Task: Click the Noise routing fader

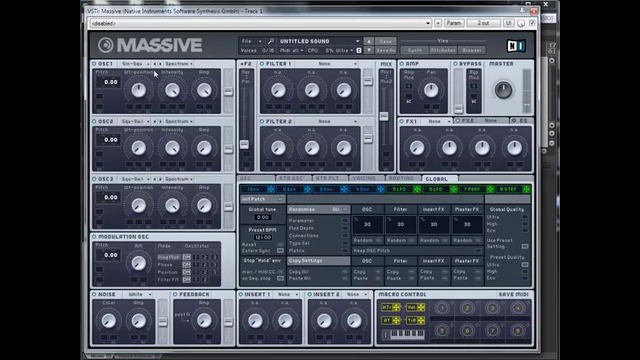Action: (x=162, y=322)
